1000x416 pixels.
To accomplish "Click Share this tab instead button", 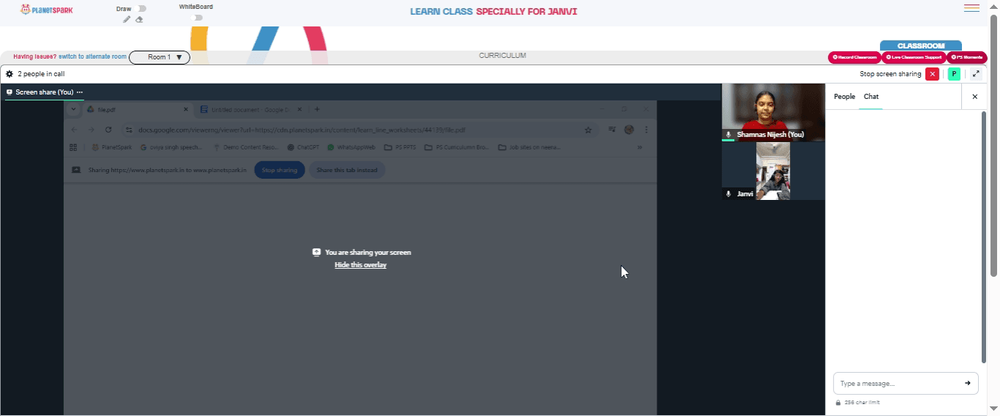I will tap(347, 170).
